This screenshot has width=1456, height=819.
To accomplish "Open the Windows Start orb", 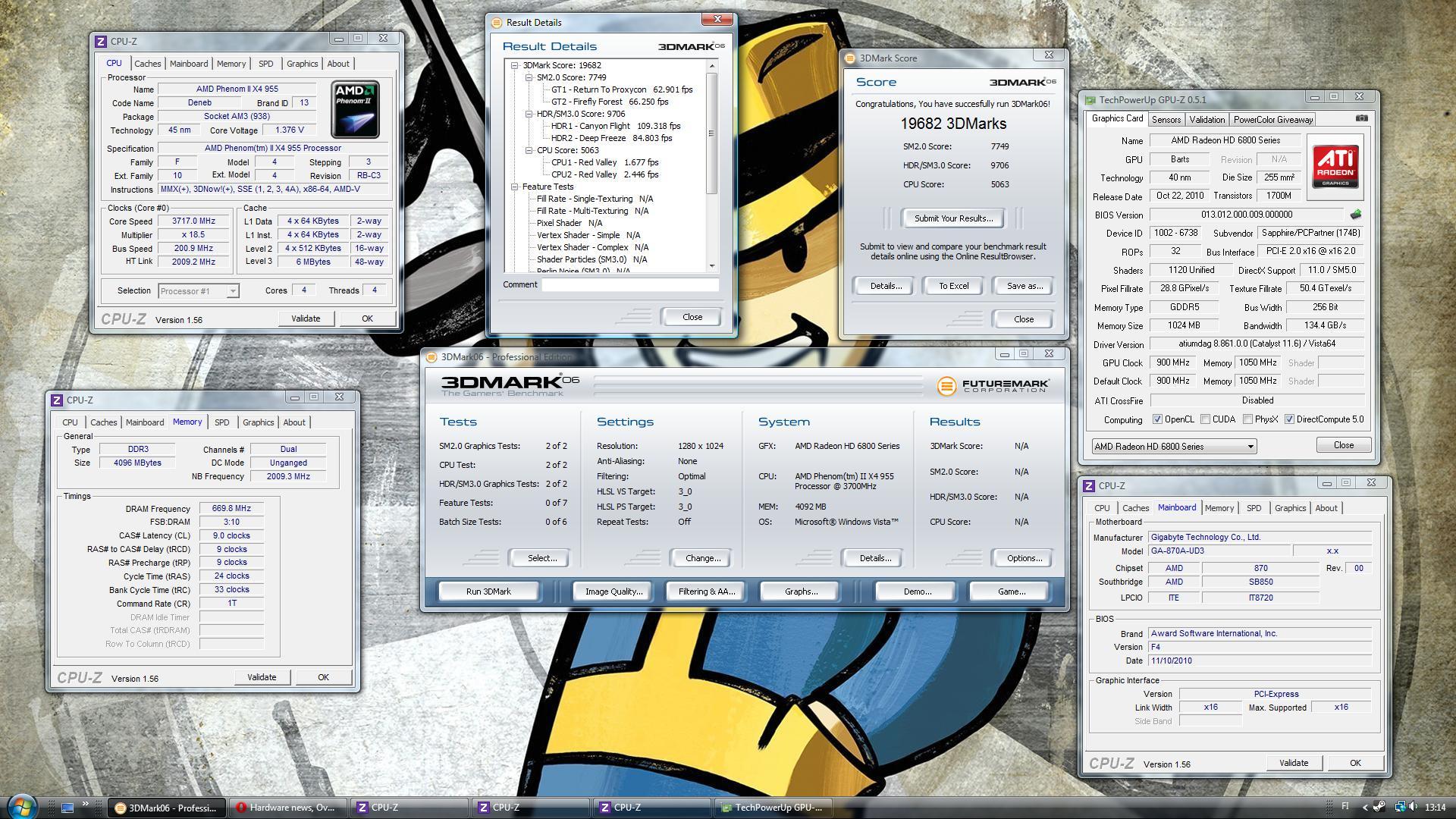I will tap(22, 806).
